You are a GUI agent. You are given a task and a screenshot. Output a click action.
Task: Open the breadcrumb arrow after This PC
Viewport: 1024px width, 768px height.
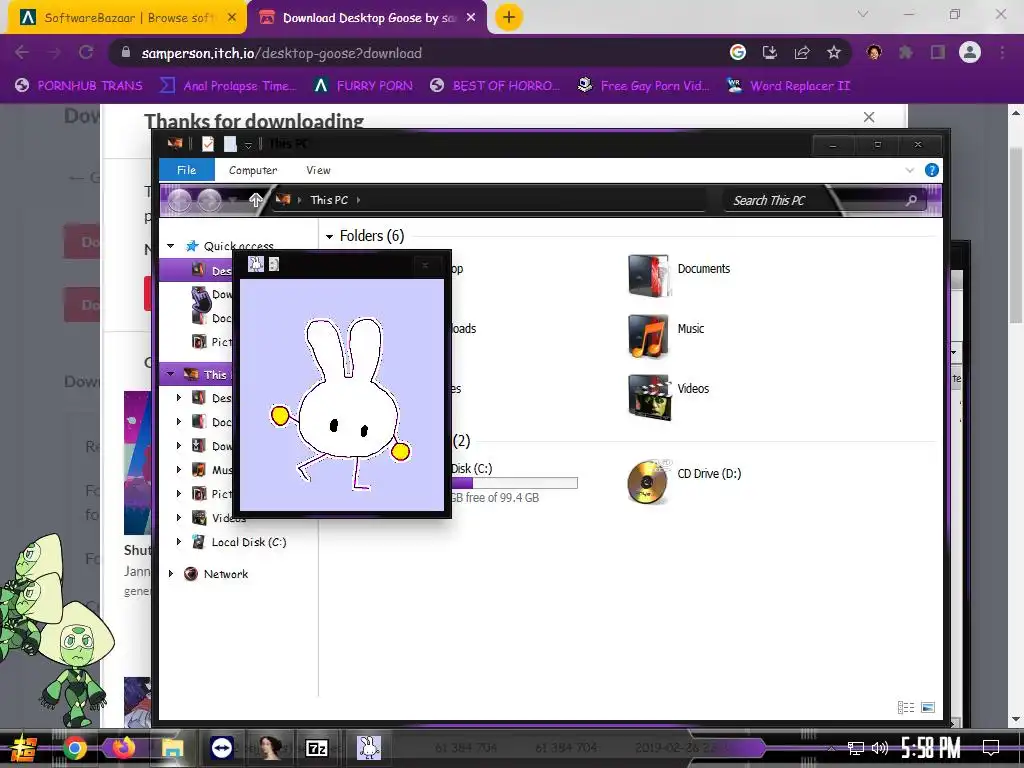tap(359, 200)
